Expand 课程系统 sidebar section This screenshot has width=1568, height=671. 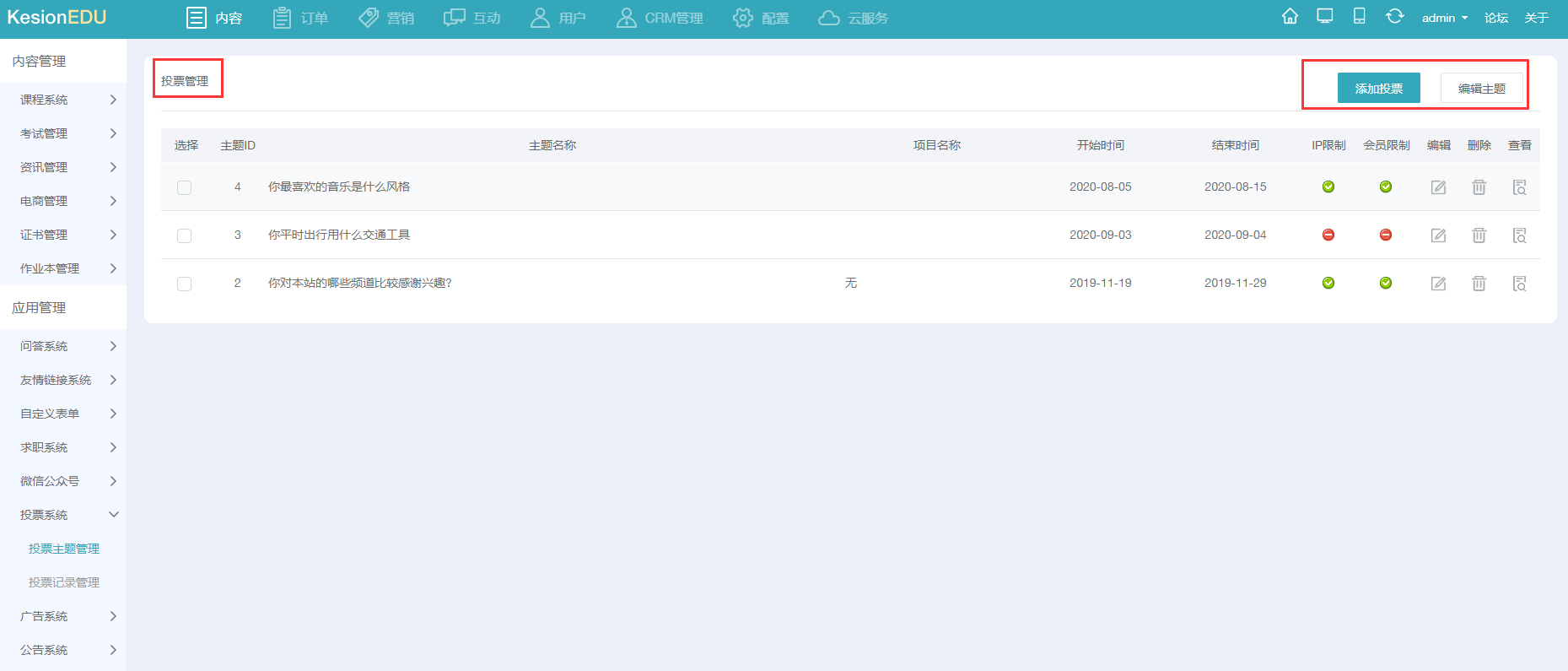tap(63, 100)
